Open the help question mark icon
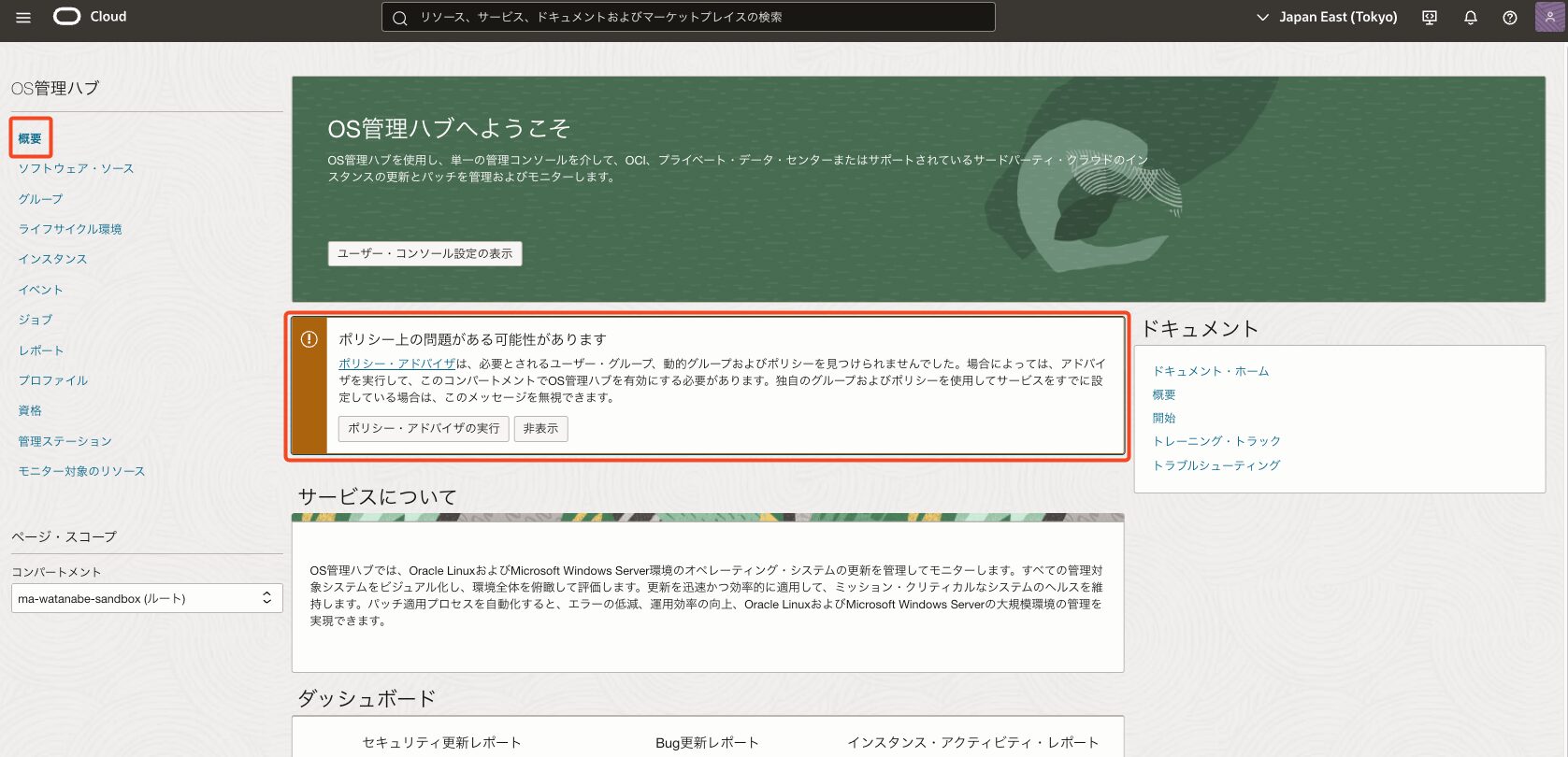The height and width of the screenshot is (757, 1568). pos(1509,17)
